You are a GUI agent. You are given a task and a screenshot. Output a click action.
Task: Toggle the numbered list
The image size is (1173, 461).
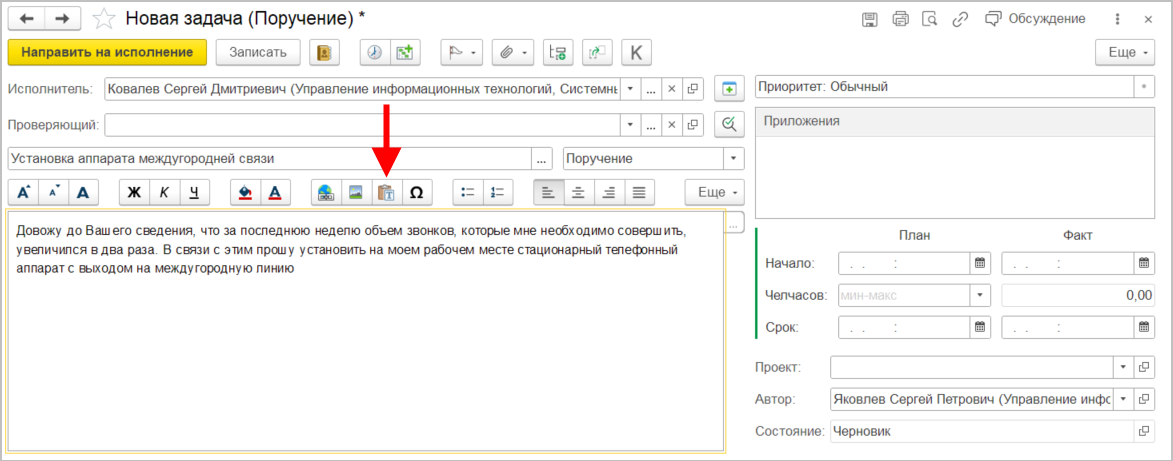pyautogui.click(x=498, y=192)
